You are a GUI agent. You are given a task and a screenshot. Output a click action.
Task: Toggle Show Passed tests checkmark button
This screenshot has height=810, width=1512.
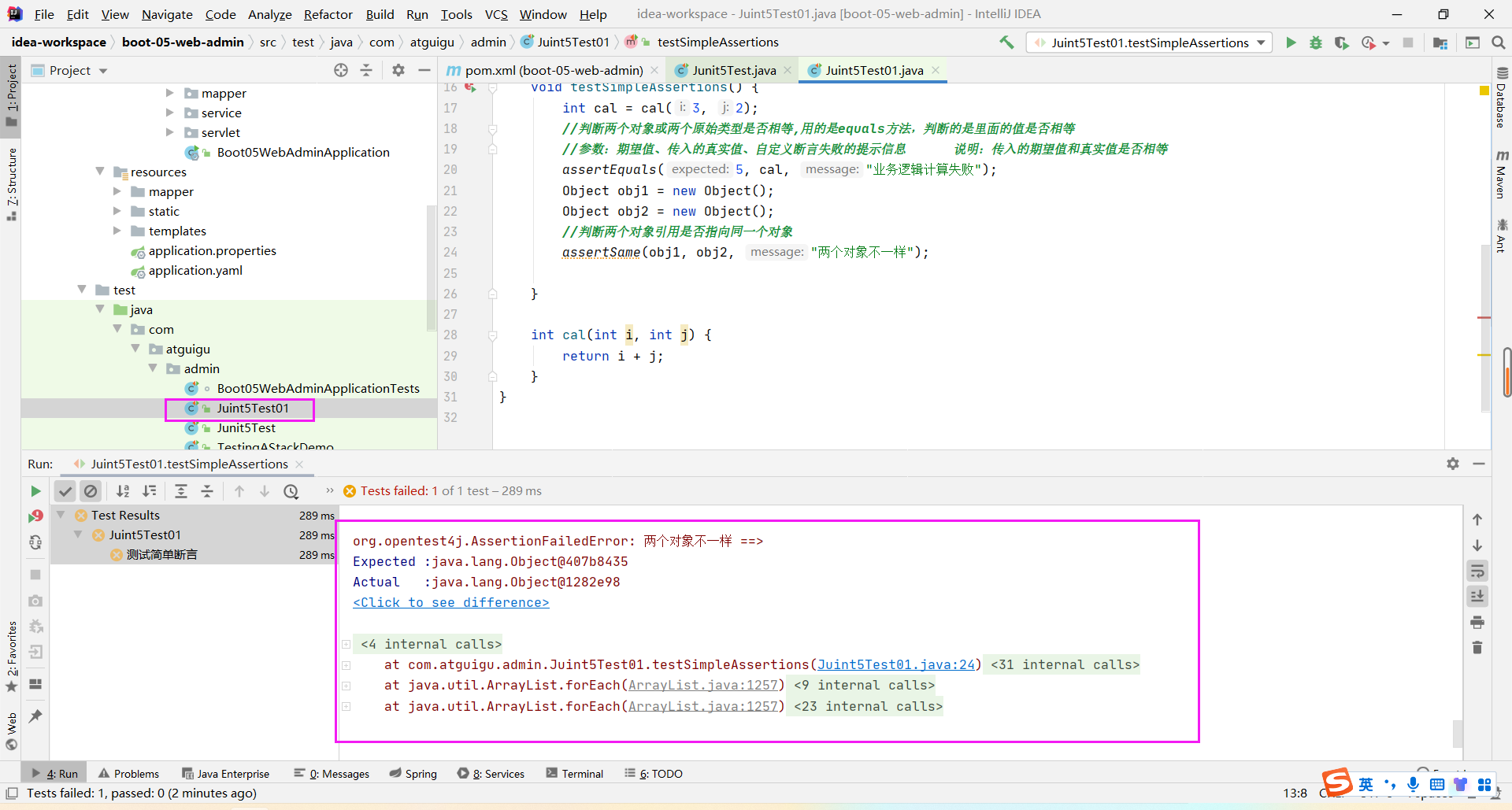click(x=65, y=491)
